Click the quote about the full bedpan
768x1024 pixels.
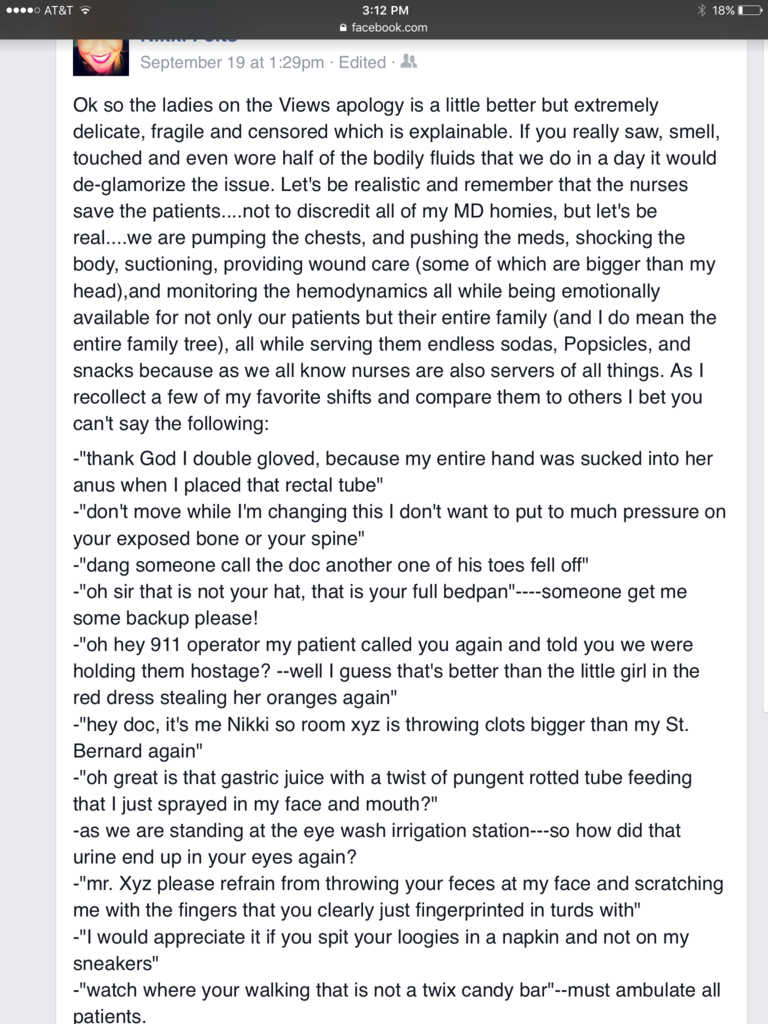point(380,604)
